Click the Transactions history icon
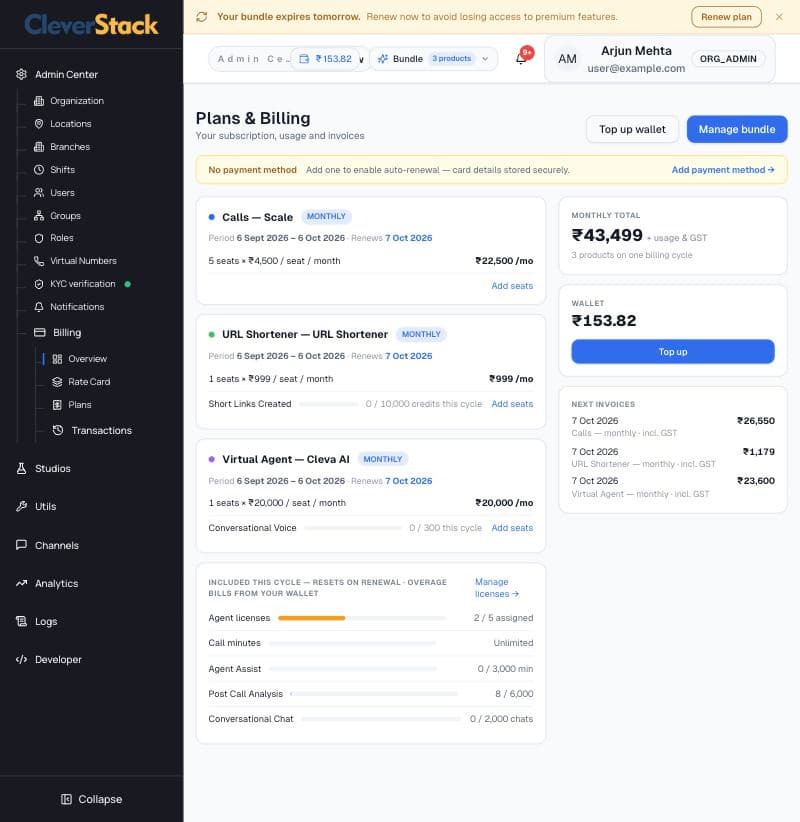The image size is (800, 822). (x=58, y=430)
